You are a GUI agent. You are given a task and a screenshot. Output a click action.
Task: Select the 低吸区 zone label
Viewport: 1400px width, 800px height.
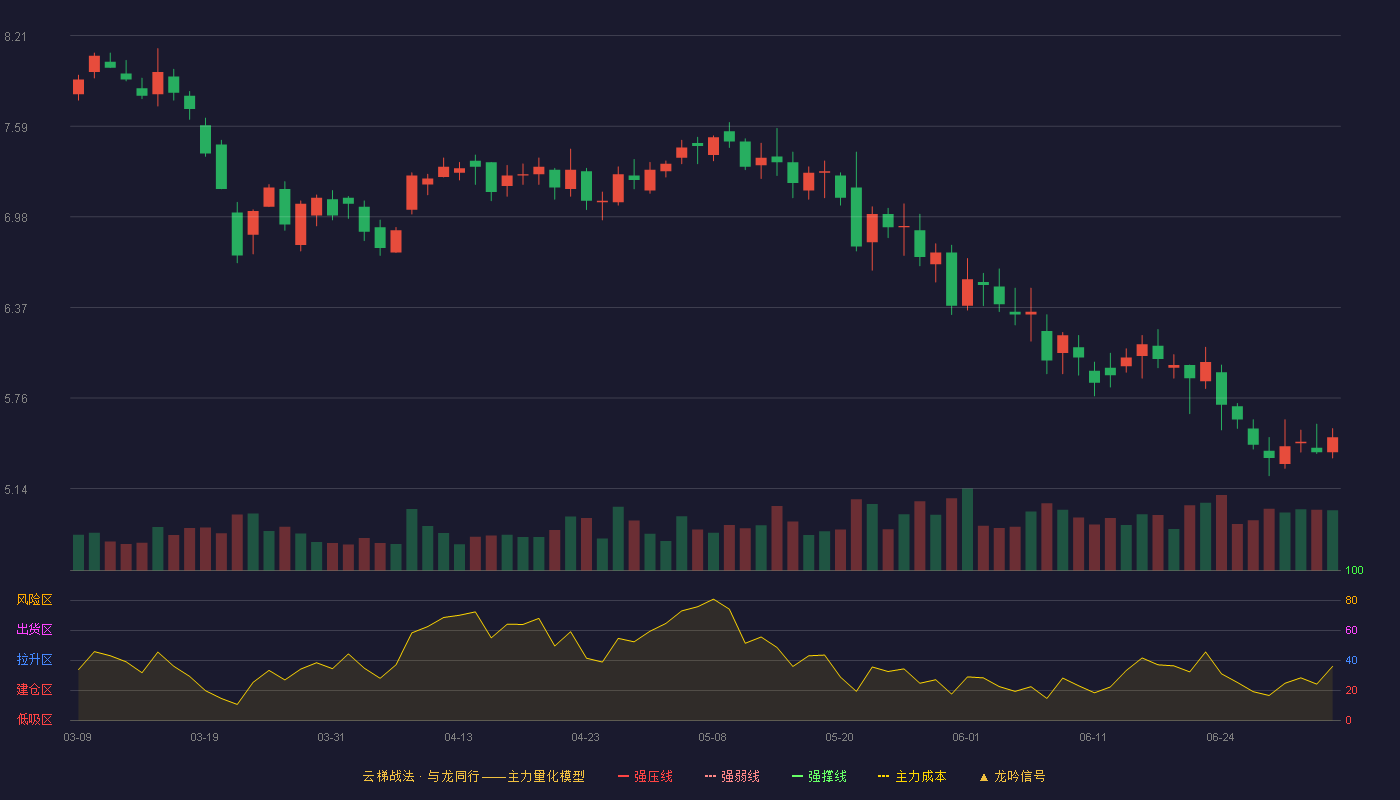[x=34, y=719]
